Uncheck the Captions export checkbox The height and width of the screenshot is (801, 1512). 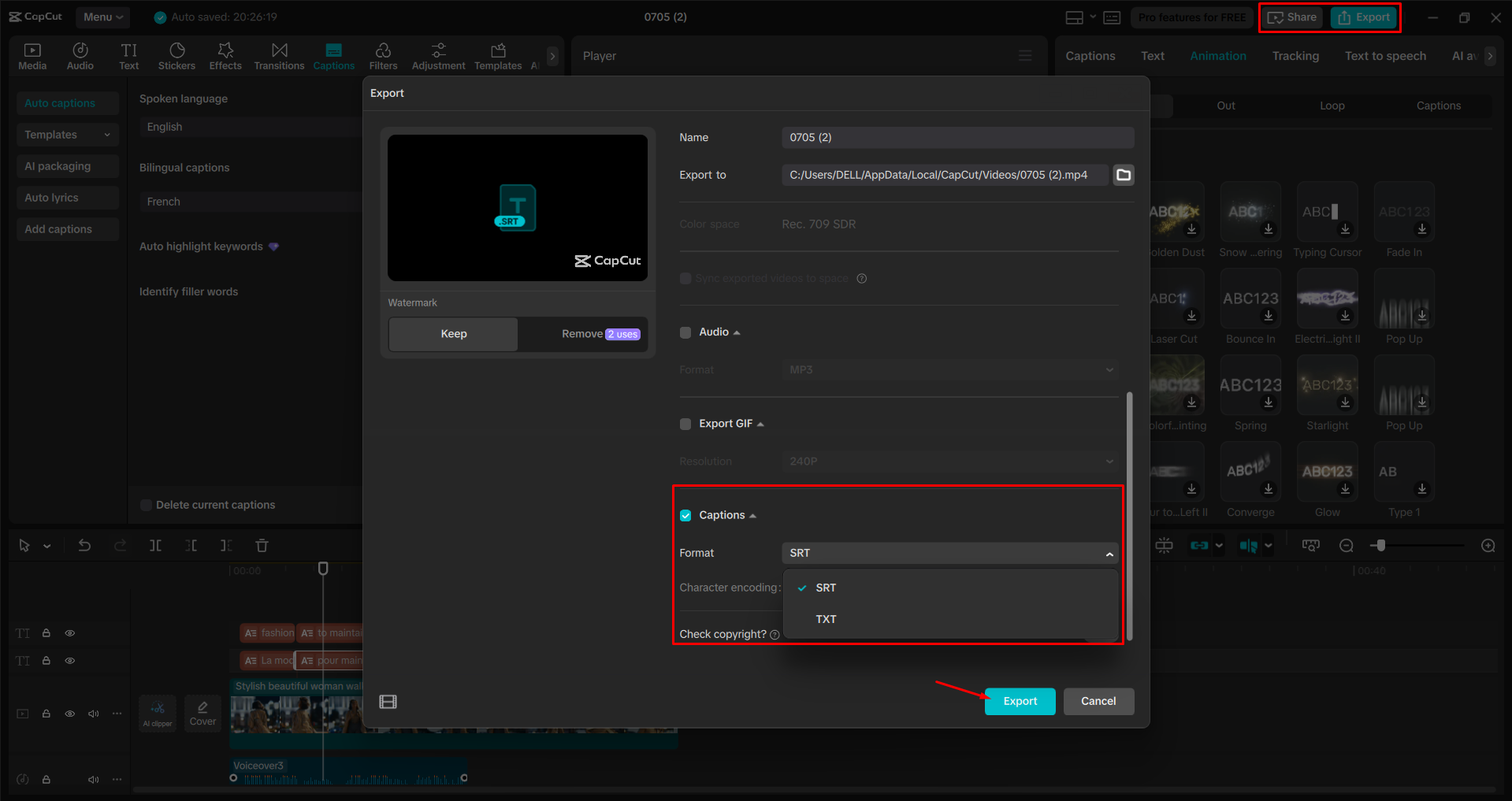[x=685, y=515]
